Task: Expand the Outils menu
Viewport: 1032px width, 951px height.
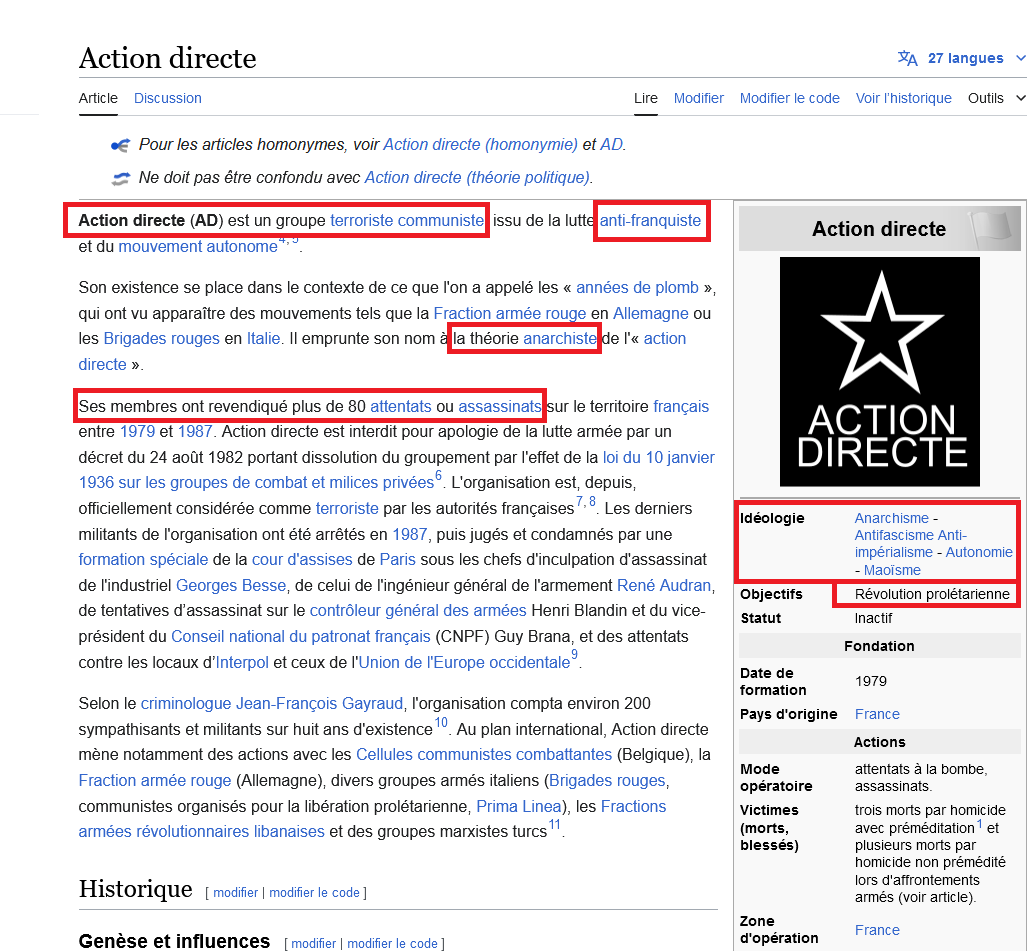Action: coord(996,98)
